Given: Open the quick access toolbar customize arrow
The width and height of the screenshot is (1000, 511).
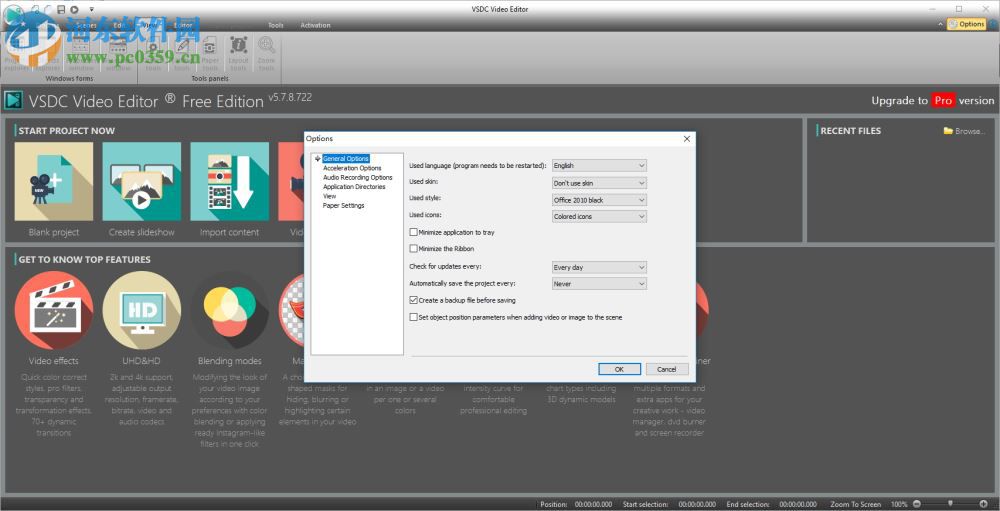Looking at the screenshot, I should pyautogui.click(x=92, y=9).
